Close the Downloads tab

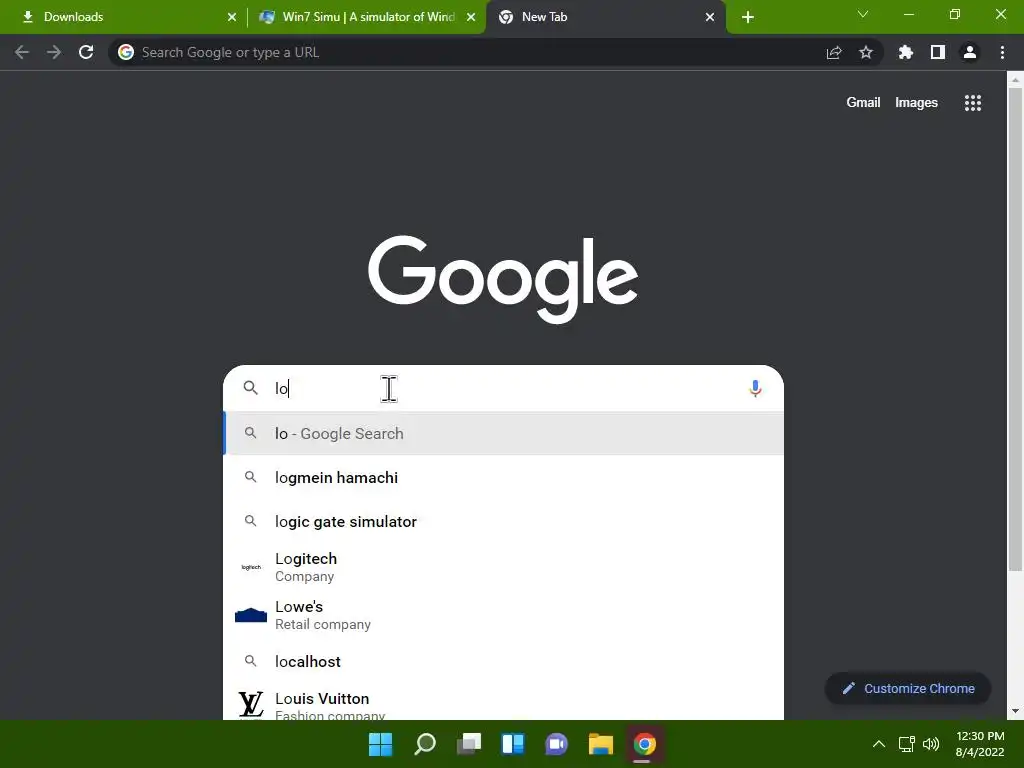232,17
